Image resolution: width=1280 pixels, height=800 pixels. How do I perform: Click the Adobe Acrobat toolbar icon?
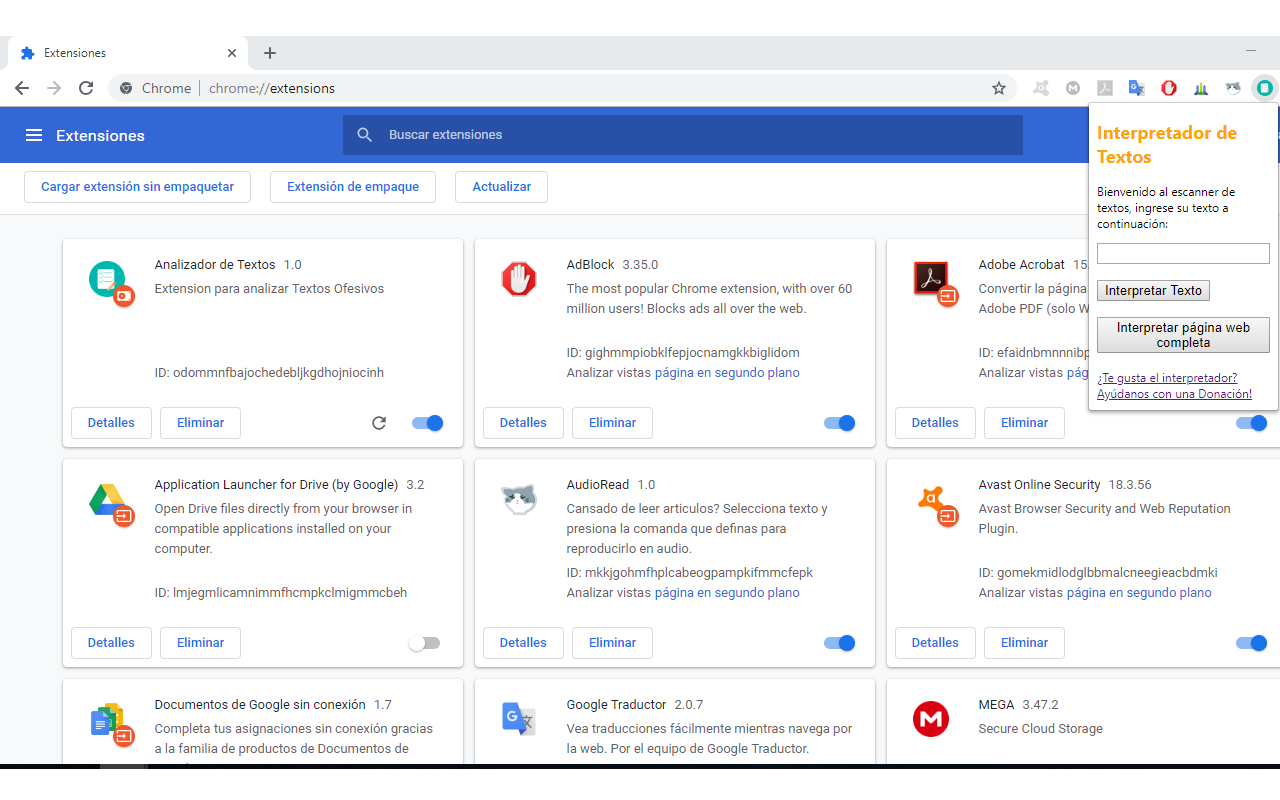(1103, 88)
